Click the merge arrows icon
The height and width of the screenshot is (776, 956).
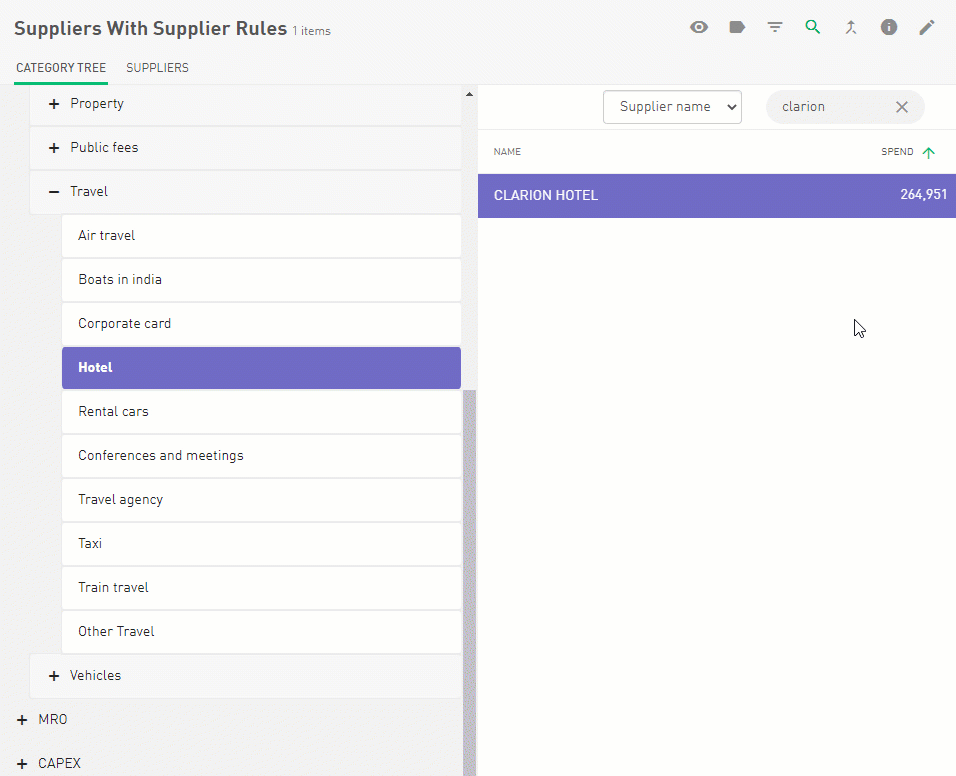tap(851, 27)
